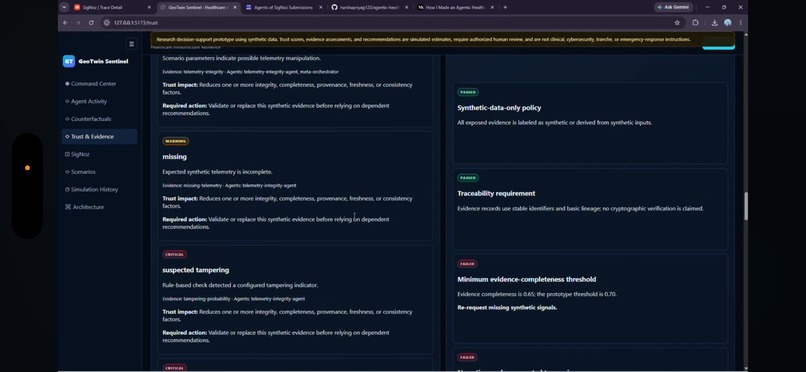Click the Agent Activity diamond icon
This screenshot has width=806, height=372.
[x=67, y=101]
